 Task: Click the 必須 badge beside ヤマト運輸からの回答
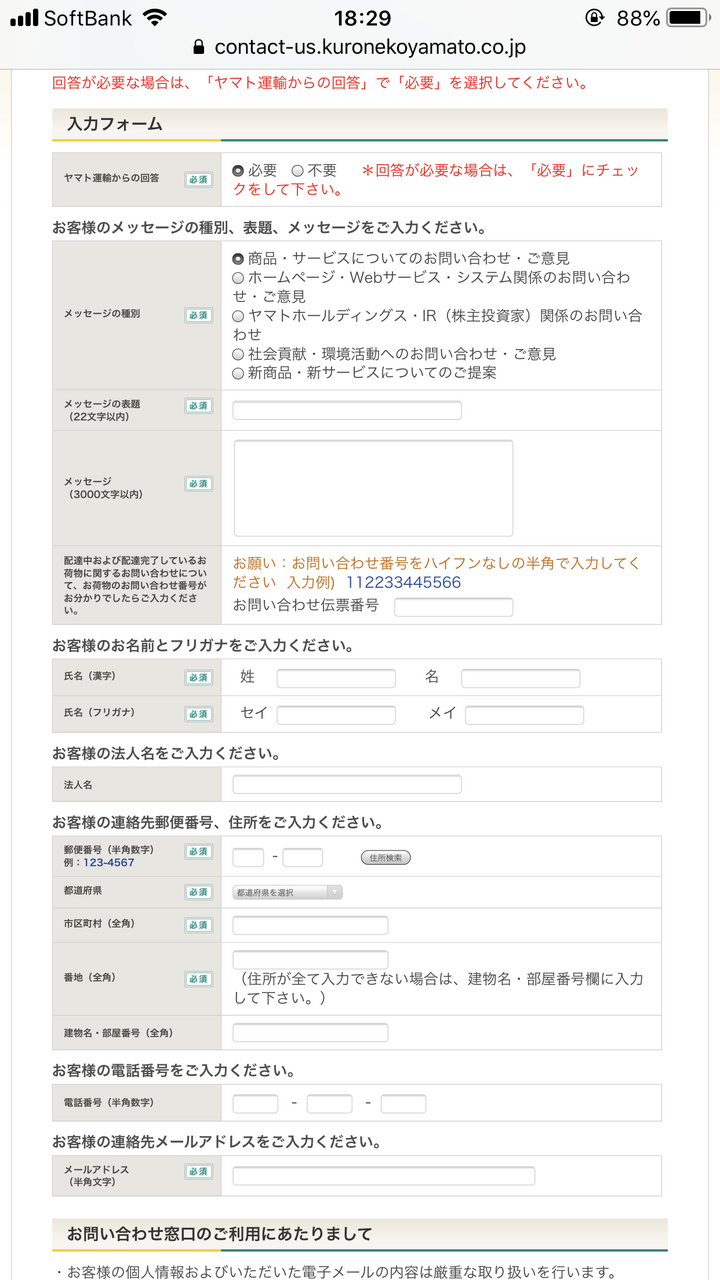(x=198, y=179)
